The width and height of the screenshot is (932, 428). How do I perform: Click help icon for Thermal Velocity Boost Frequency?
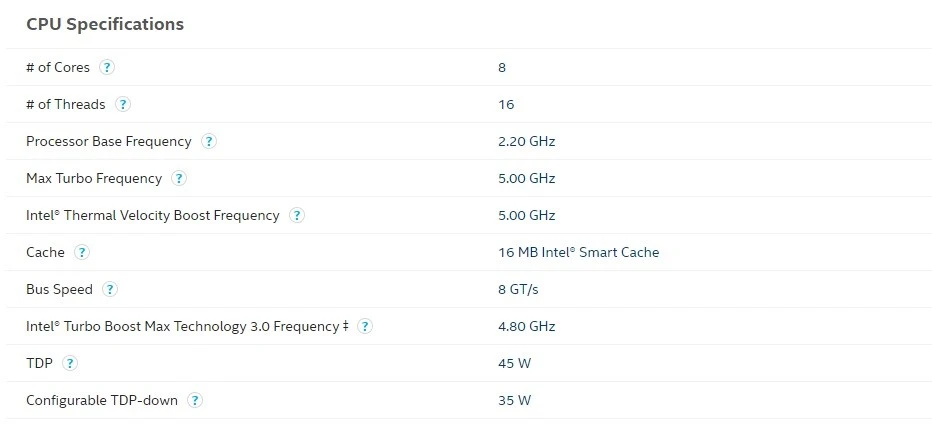pyautogui.click(x=297, y=215)
